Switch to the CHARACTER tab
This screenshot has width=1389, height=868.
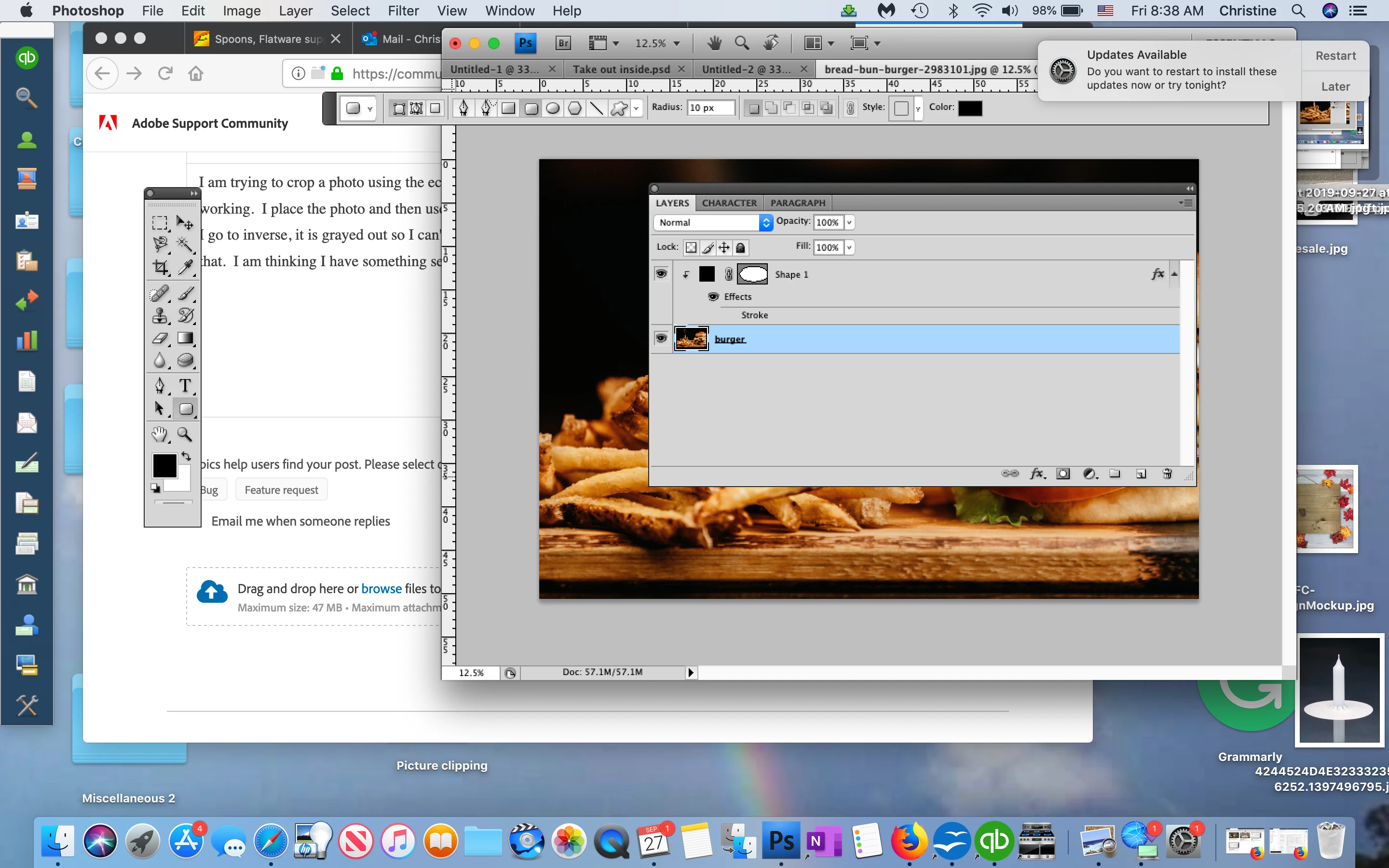pos(729,203)
